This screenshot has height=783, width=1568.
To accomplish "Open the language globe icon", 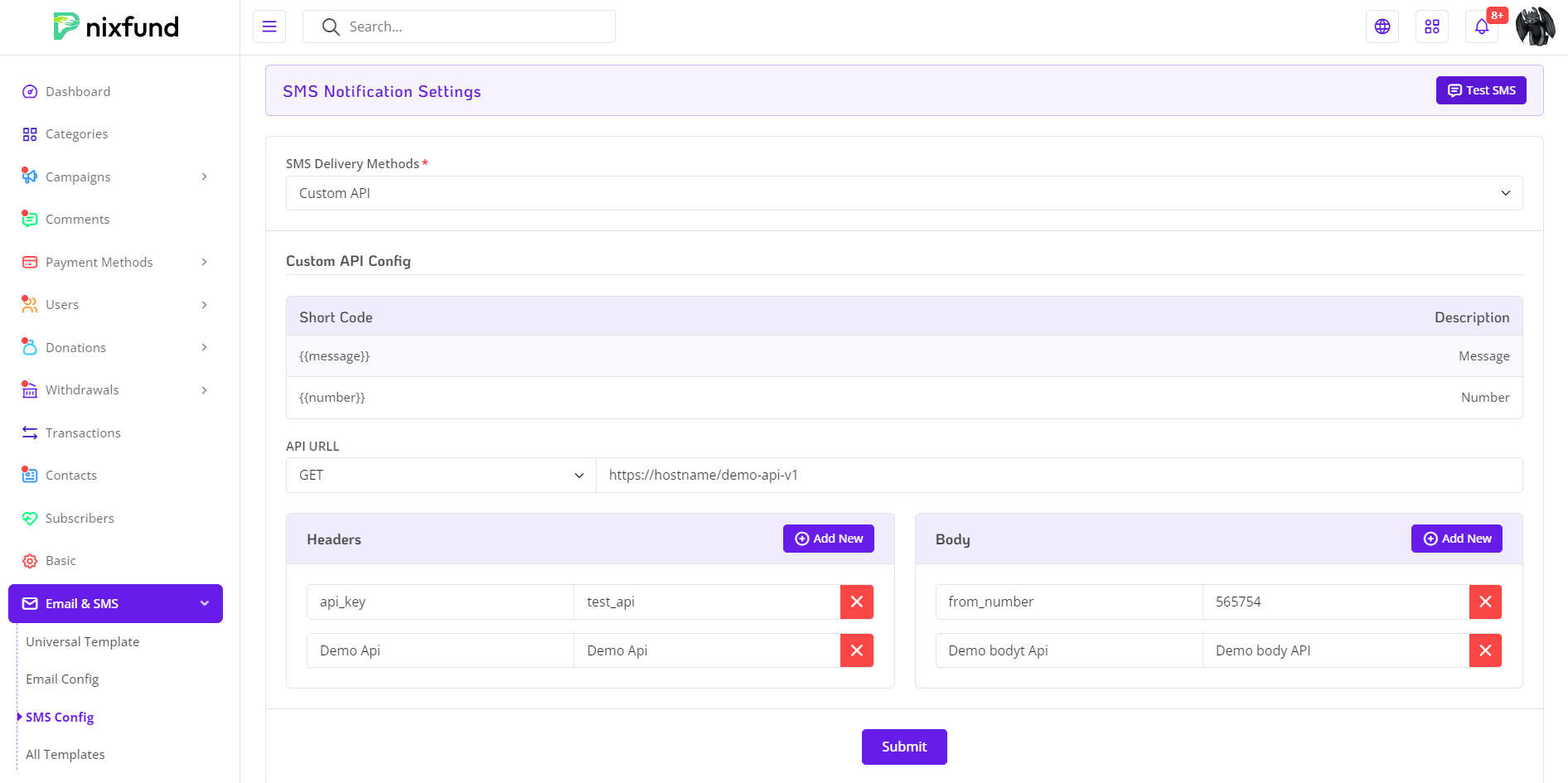I will tap(1382, 27).
